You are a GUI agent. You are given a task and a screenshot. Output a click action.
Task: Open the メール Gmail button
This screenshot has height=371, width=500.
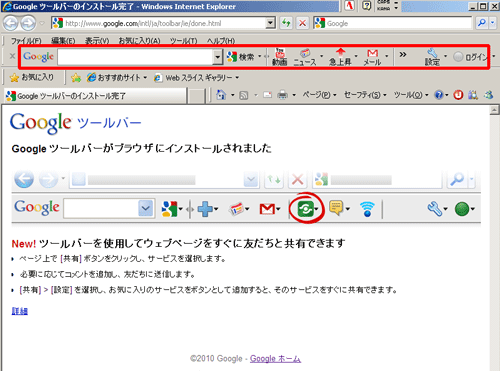(372, 57)
